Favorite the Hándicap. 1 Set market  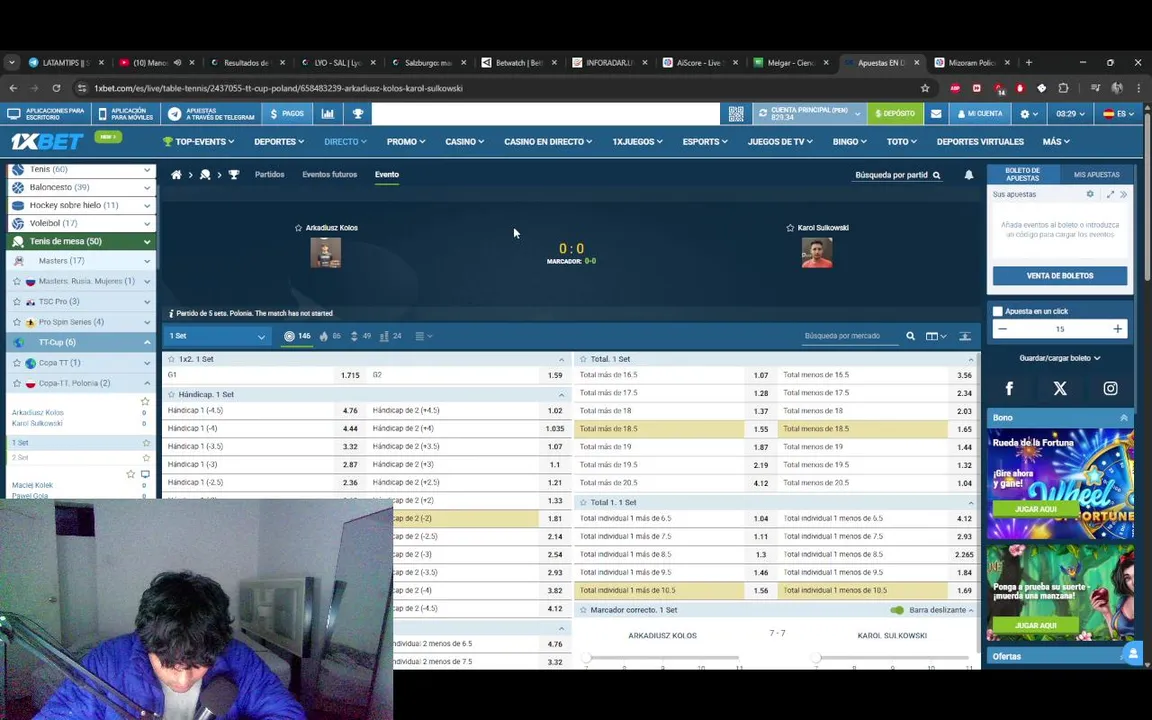click(x=171, y=395)
